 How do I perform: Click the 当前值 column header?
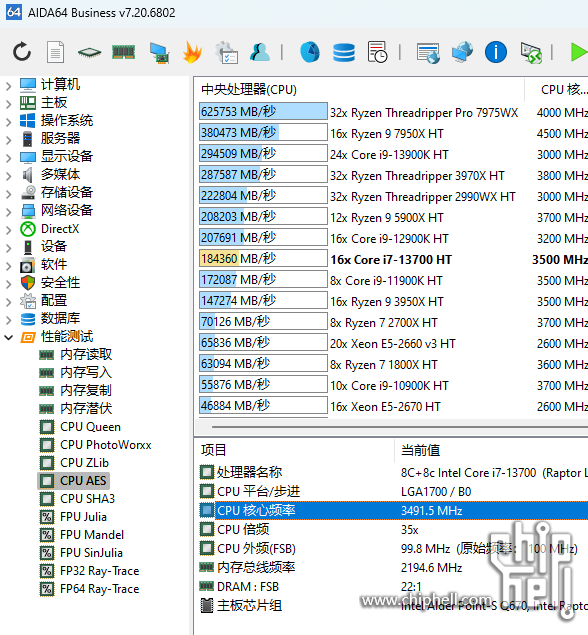click(492, 450)
